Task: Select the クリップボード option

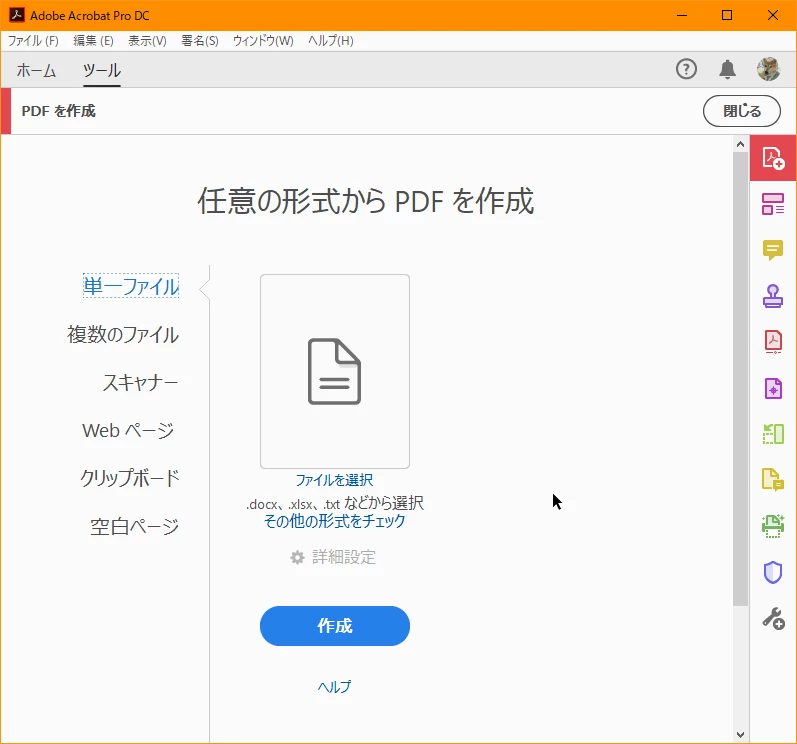Action: click(130, 478)
